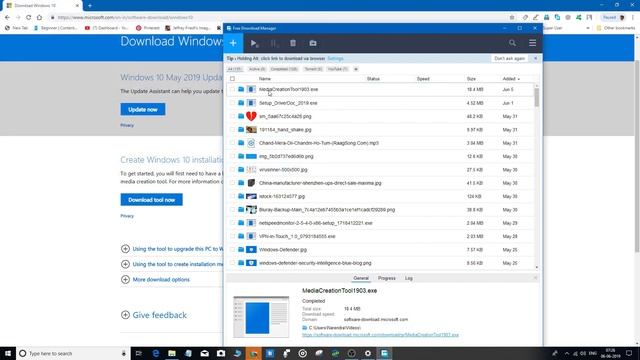Show hidden system tray icons chevron

pos(567,353)
